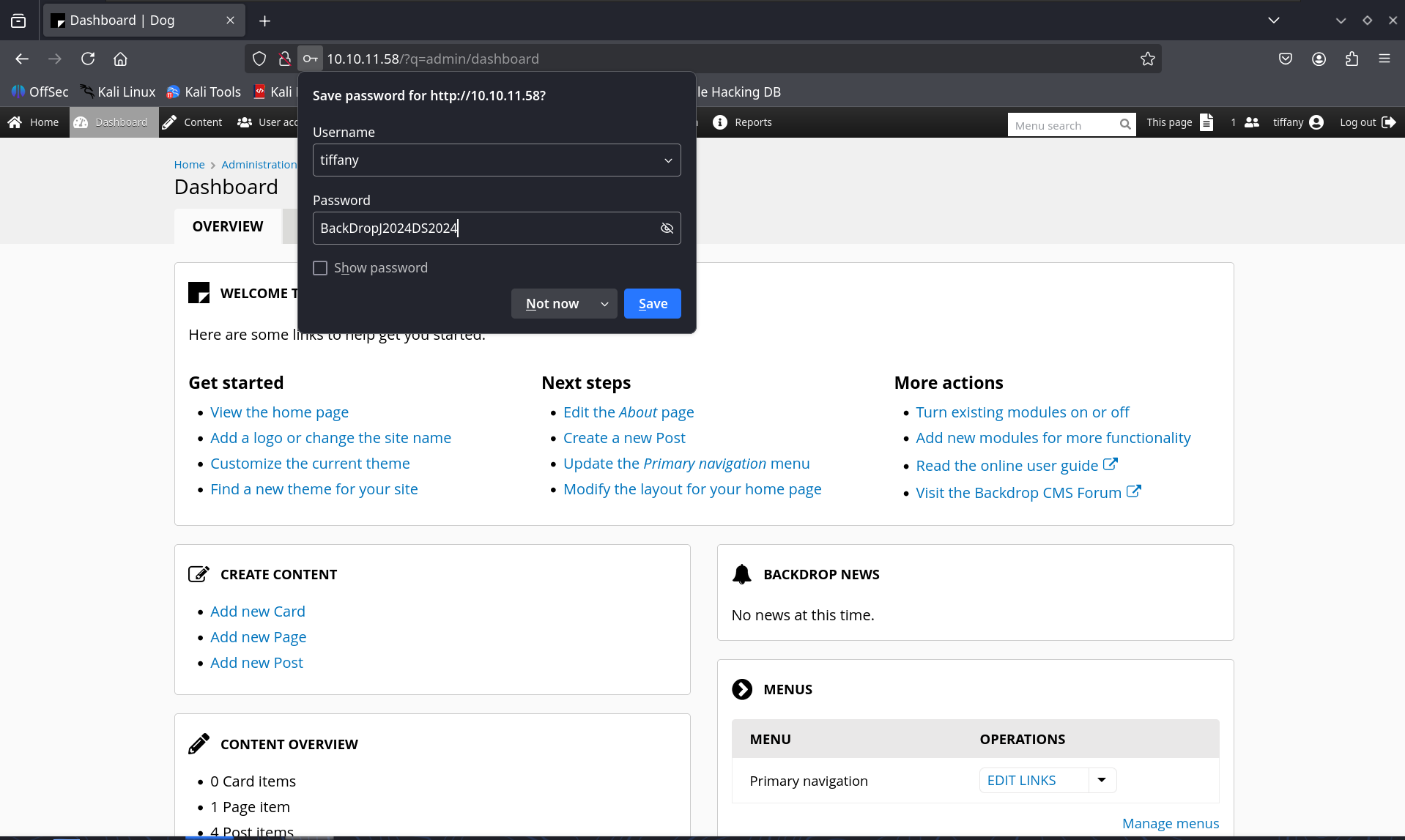Click the EDIT LINKS button
This screenshot has width=1405, height=840.
click(x=1034, y=781)
